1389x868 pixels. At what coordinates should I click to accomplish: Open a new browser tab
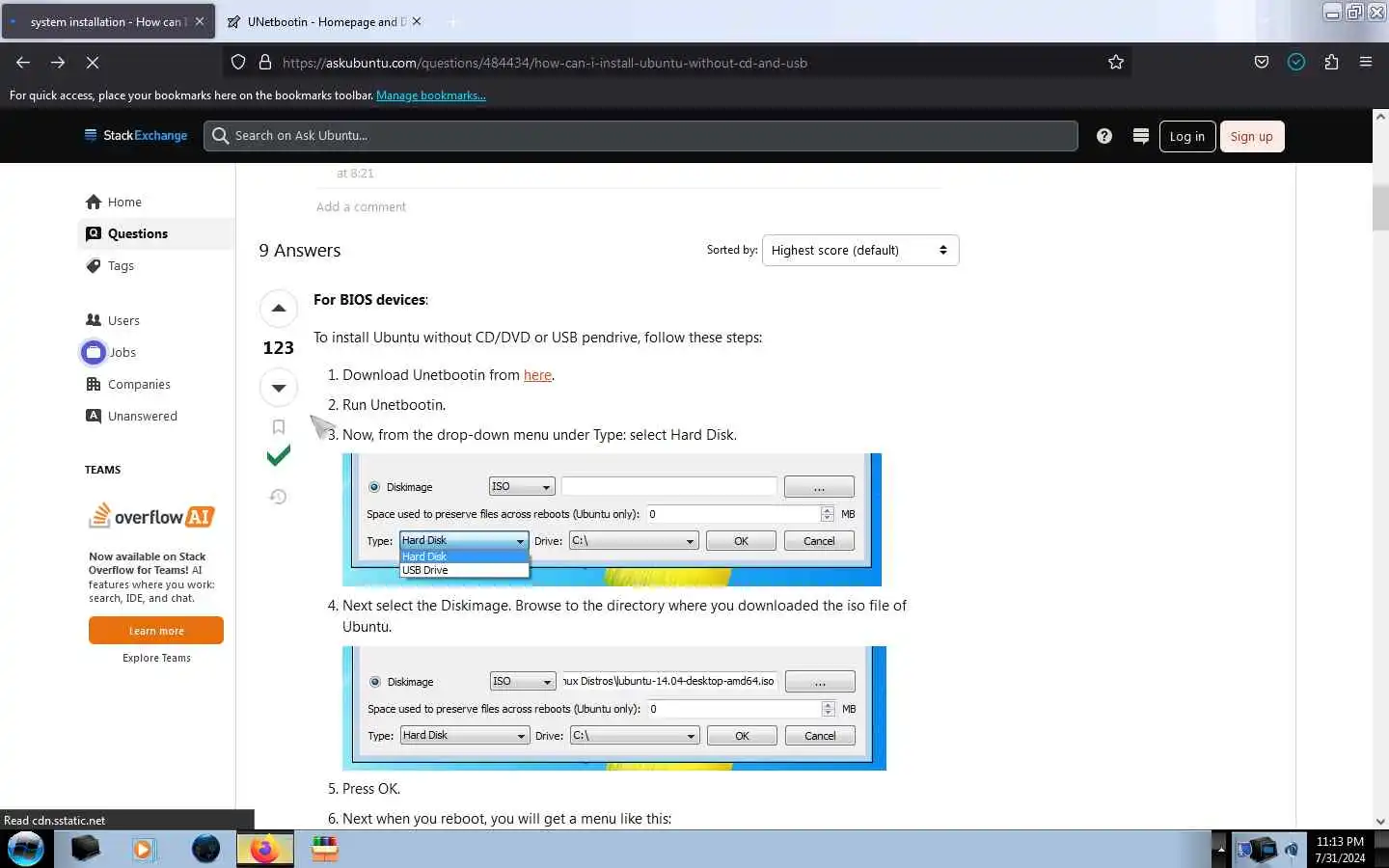[x=452, y=21]
